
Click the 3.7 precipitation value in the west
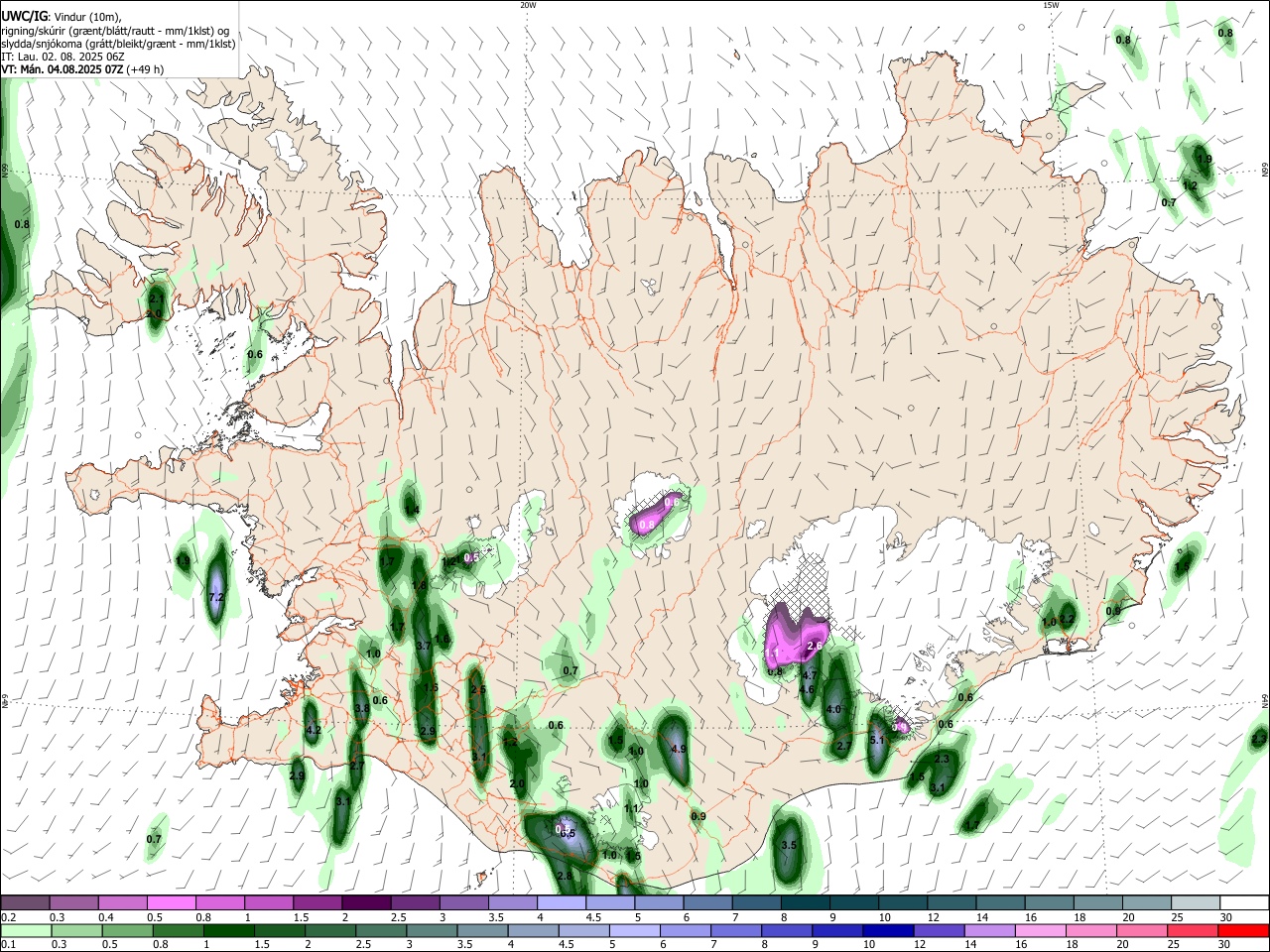423,645
